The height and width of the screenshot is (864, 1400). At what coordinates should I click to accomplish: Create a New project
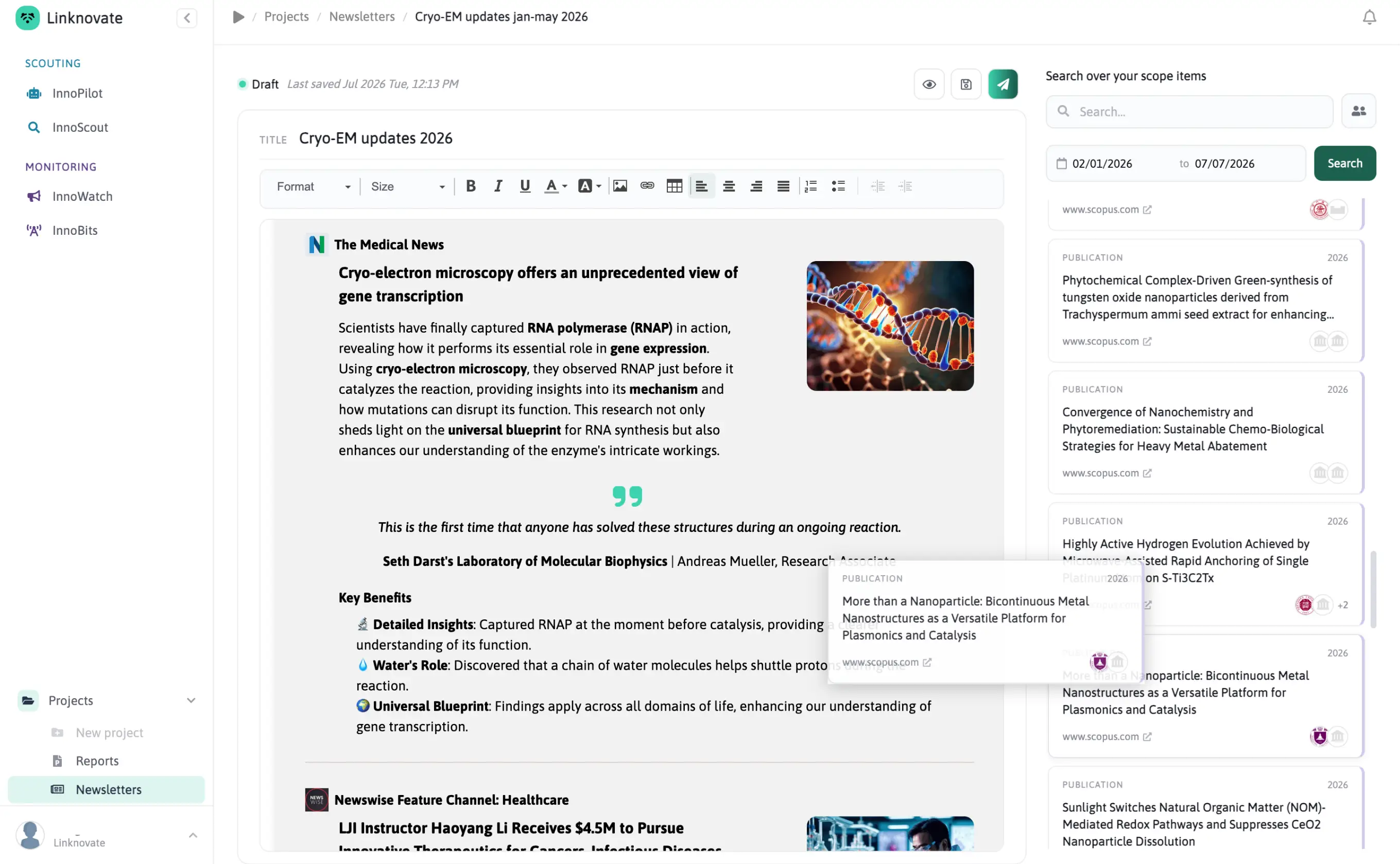click(109, 733)
